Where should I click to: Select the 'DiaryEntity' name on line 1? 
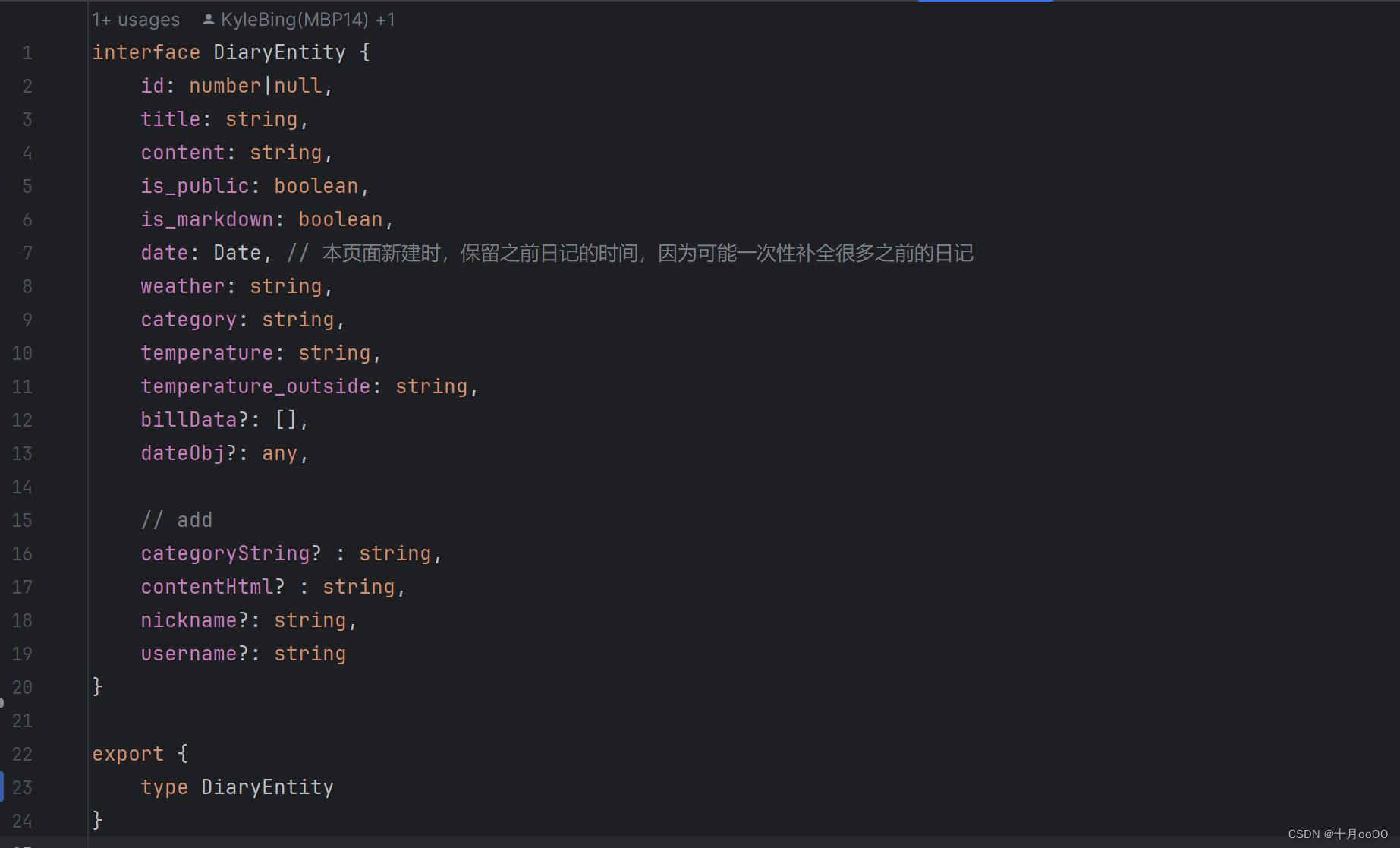tap(279, 52)
